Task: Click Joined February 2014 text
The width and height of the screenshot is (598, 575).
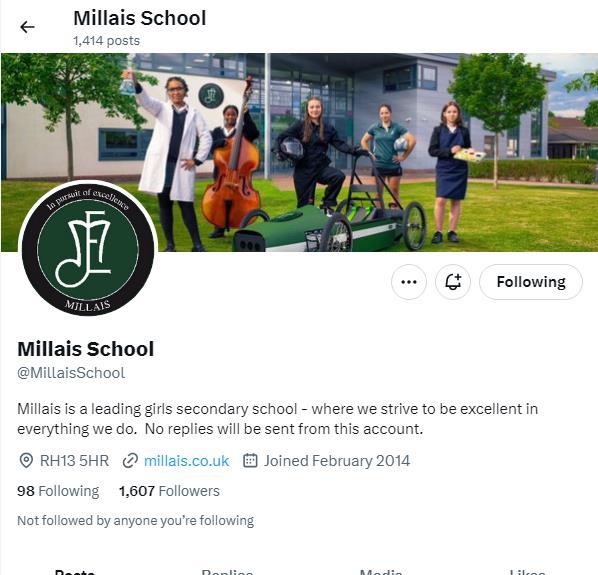Action: click(x=337, y=461)
